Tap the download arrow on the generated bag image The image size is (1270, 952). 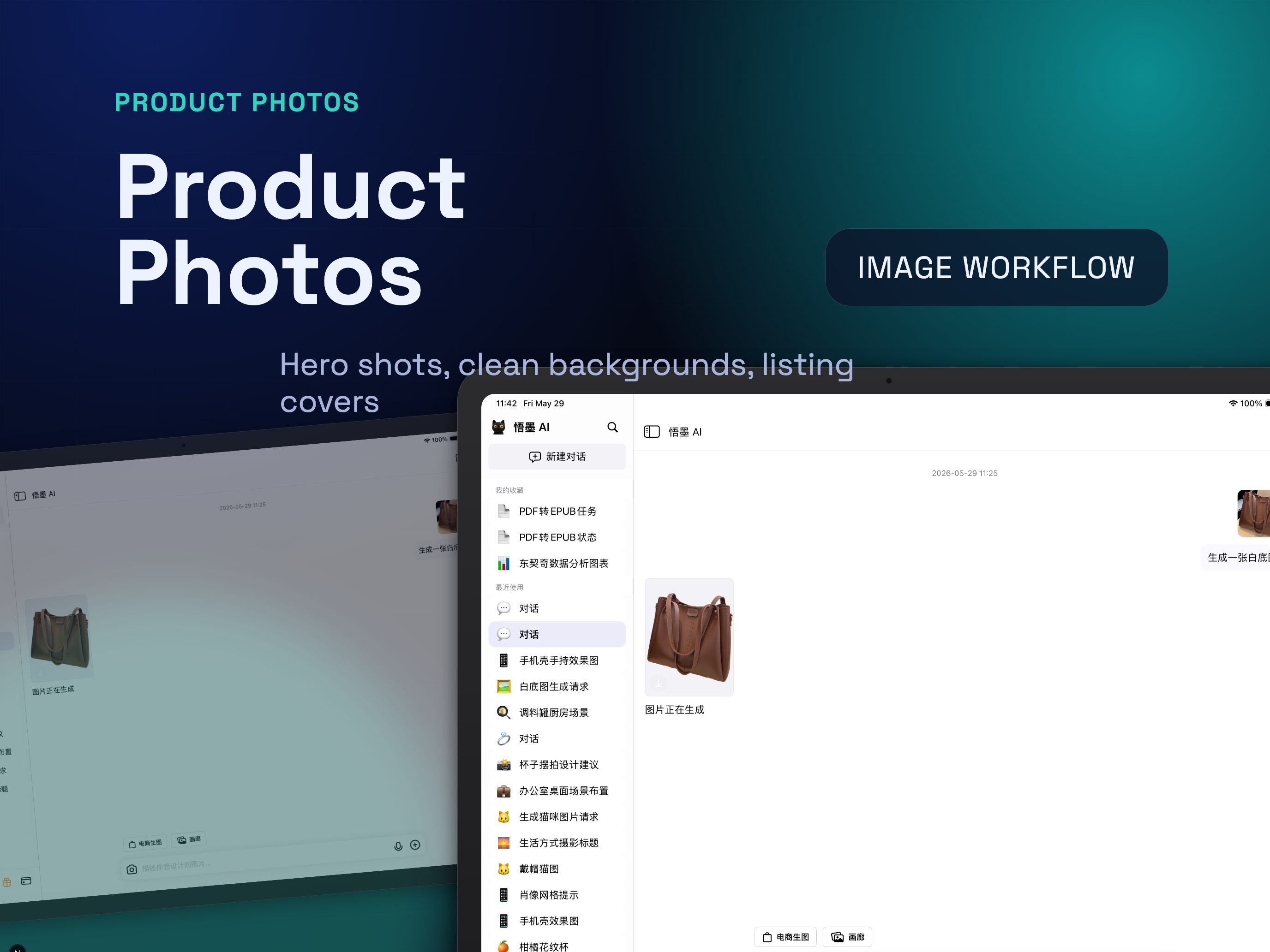(659, 682)
